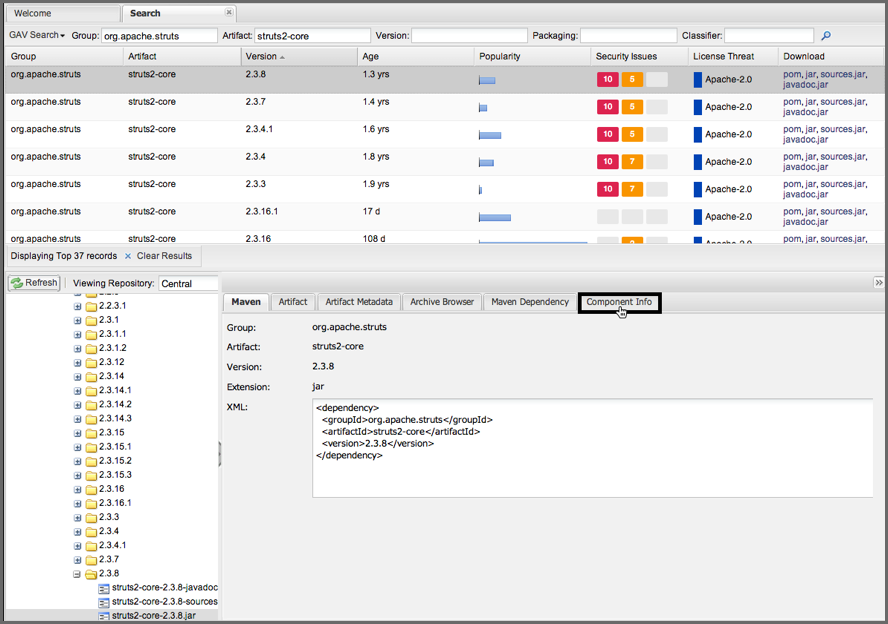Open the GAV Search dropdown
Image resolution: width=888 pixels, height=624 pixels.
37,35
